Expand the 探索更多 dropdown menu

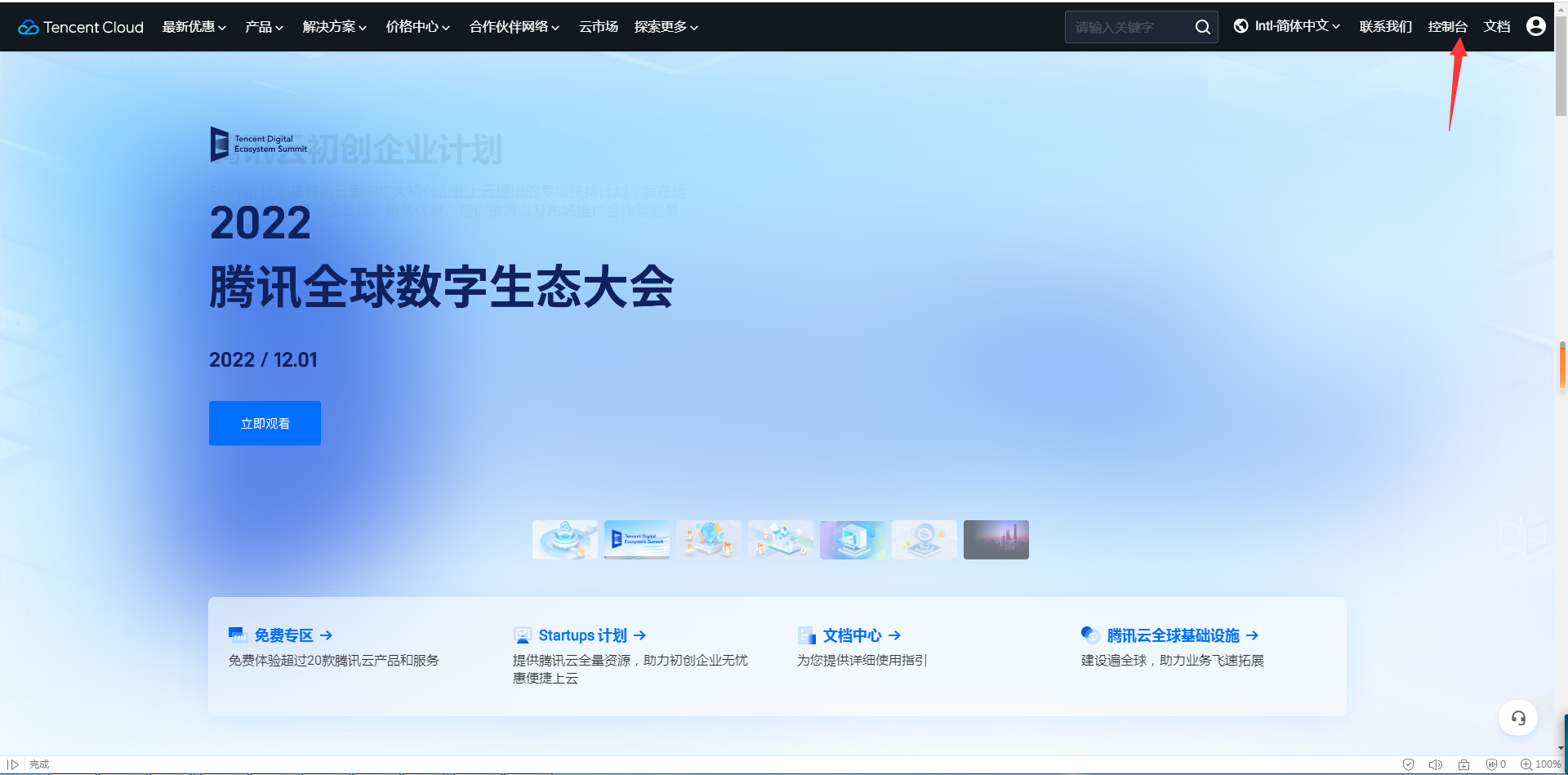666,27
